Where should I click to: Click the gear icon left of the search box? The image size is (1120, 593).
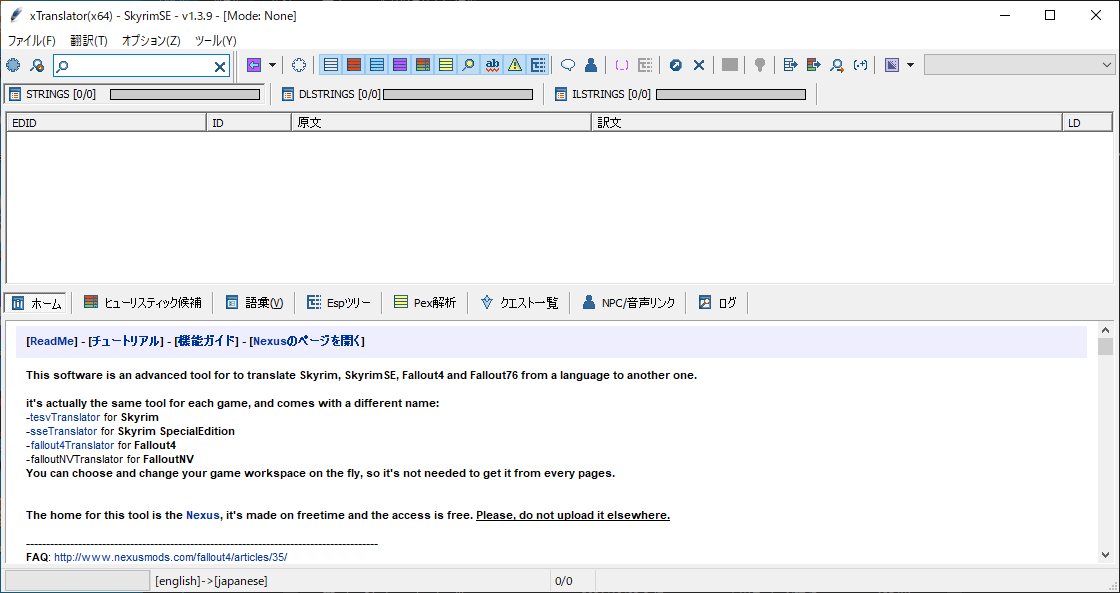[13, 66]
